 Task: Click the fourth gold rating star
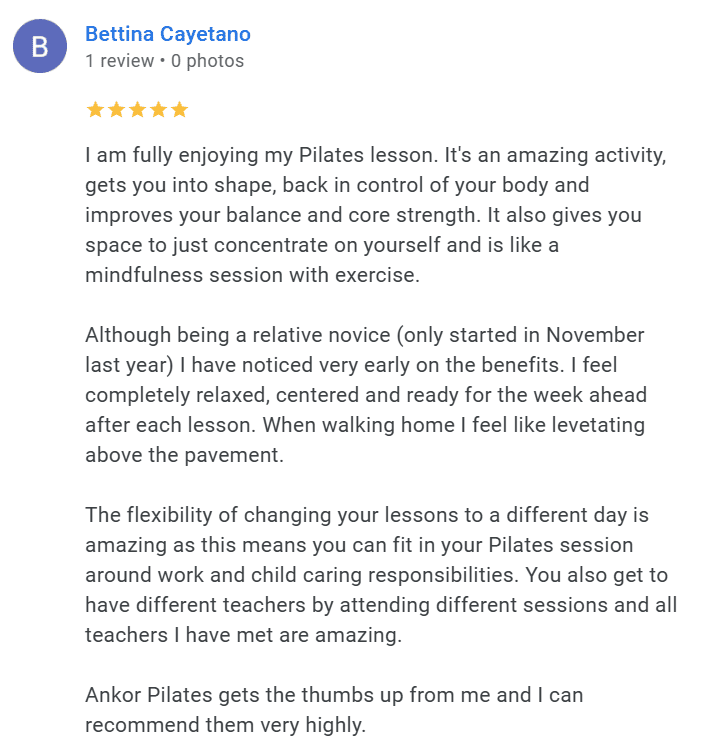[158, 110]
